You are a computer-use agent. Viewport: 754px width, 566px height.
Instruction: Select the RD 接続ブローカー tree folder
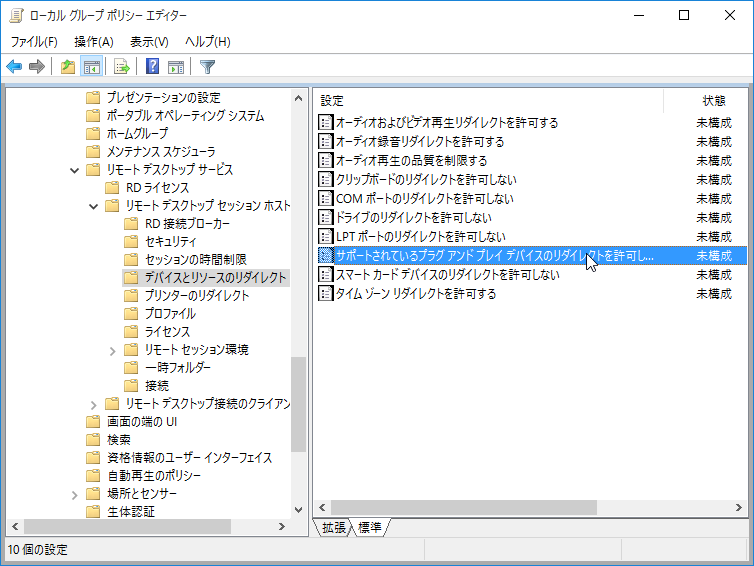188,224
